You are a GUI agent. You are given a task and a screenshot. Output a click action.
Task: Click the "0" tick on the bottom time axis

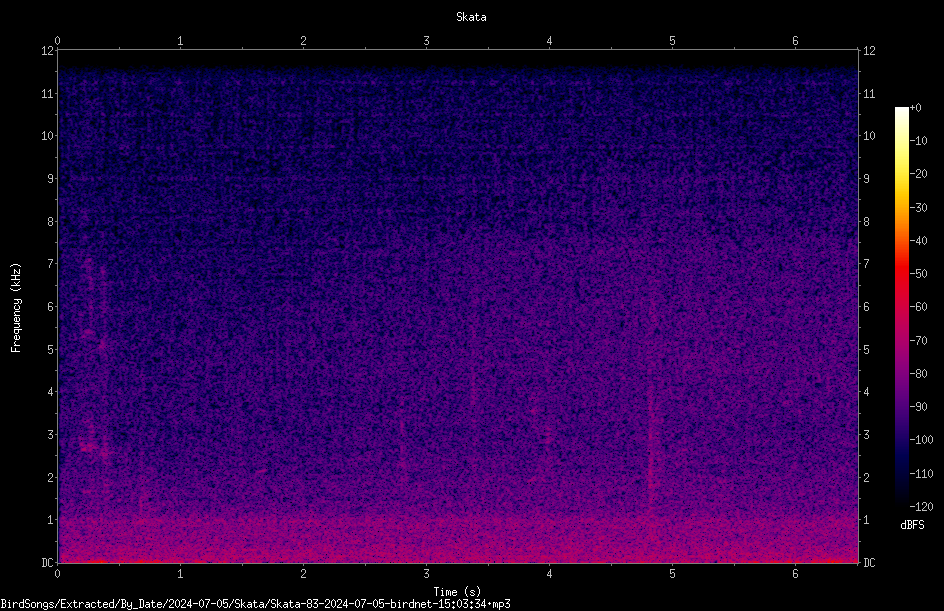pos(57,574)
